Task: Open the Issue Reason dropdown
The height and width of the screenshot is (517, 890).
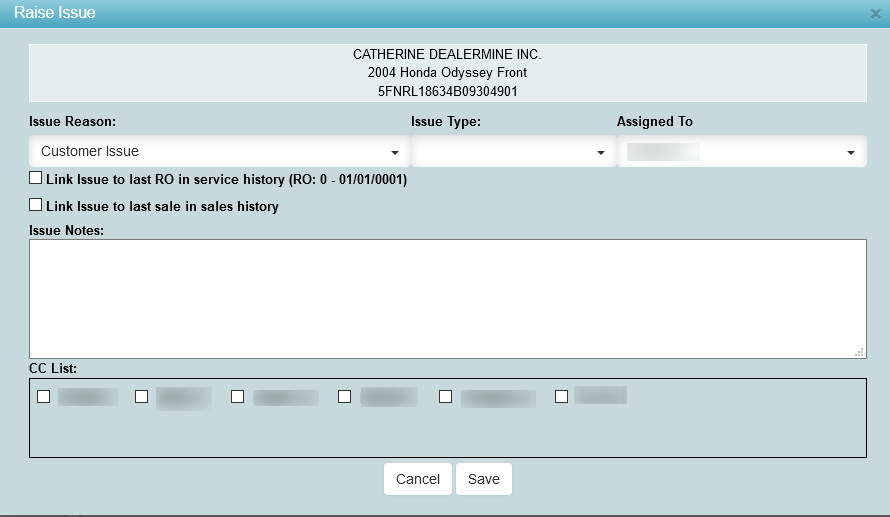Action: pos(219,152)
